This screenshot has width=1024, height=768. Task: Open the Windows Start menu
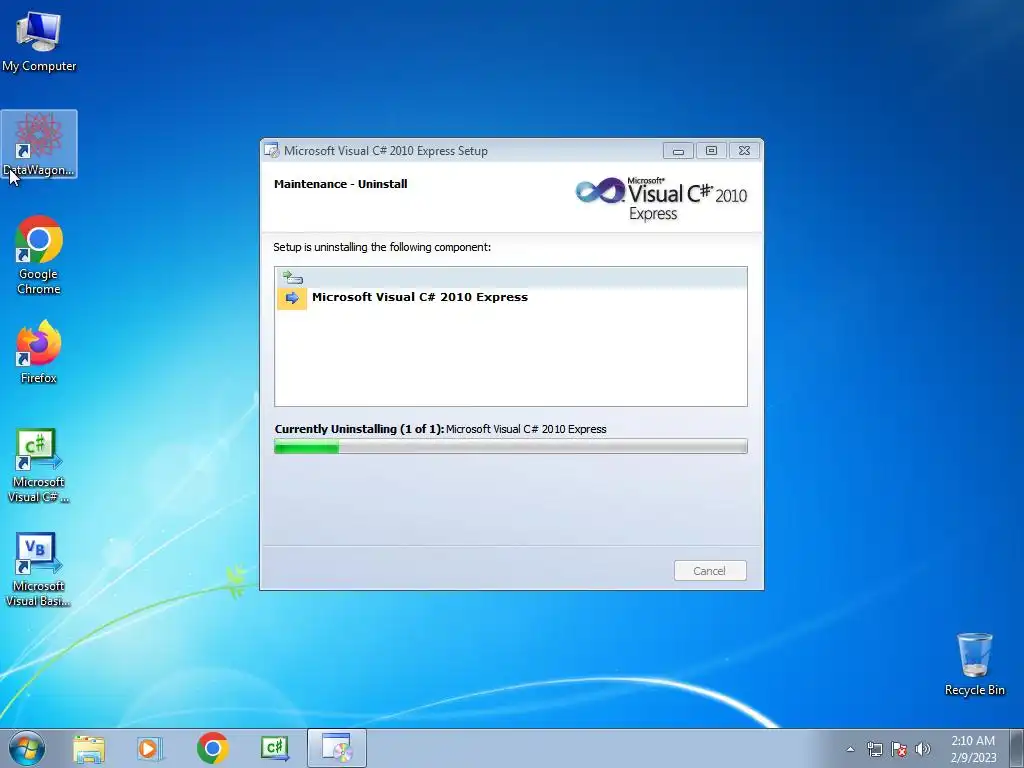pos(27,748)
